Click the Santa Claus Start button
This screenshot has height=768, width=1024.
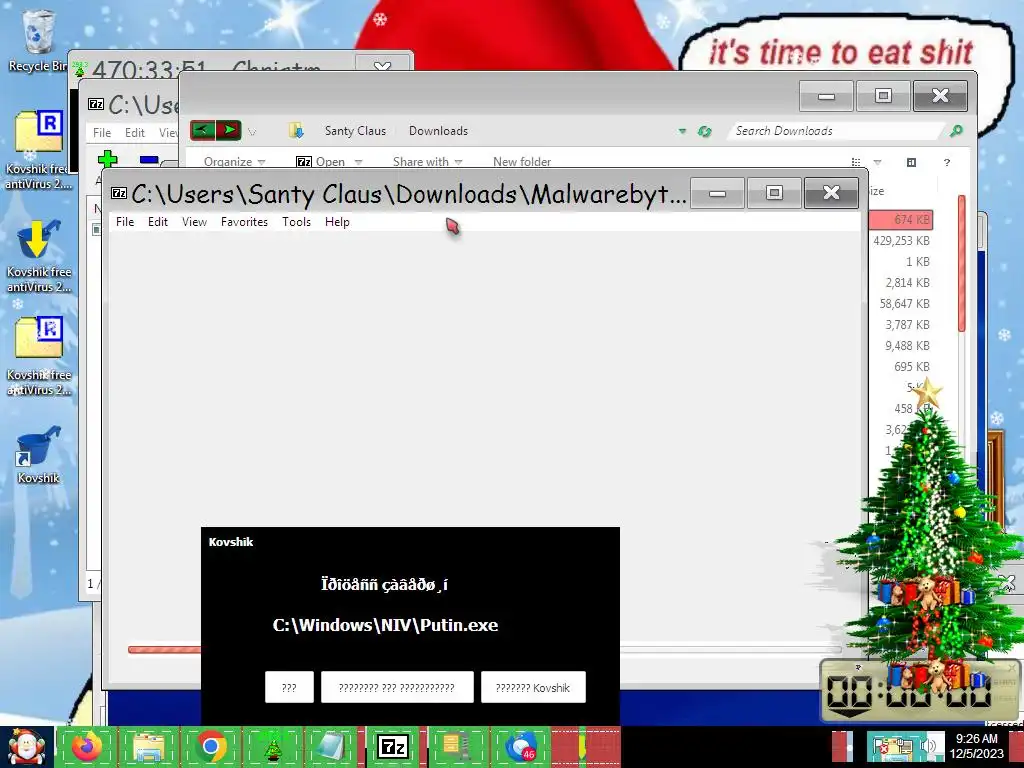click(x=27, y=747)
